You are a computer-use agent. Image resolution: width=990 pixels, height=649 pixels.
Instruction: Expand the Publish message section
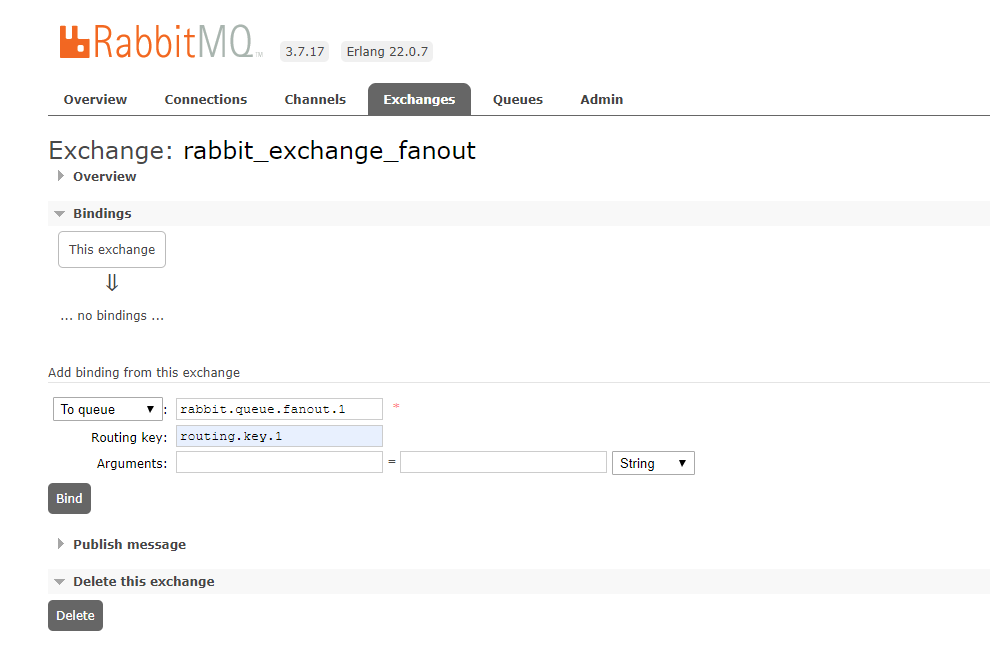pyautogui.click(x=61, y=544)
